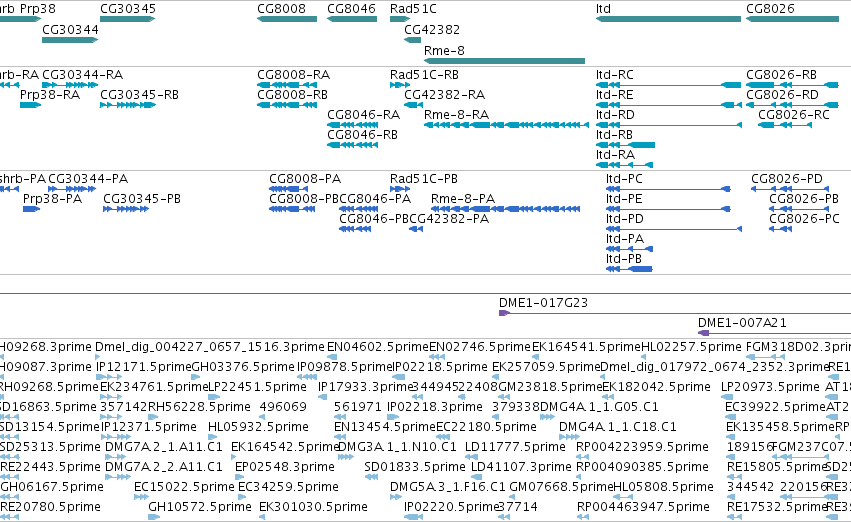Click transcript CG8046-RB

point(352,145)
